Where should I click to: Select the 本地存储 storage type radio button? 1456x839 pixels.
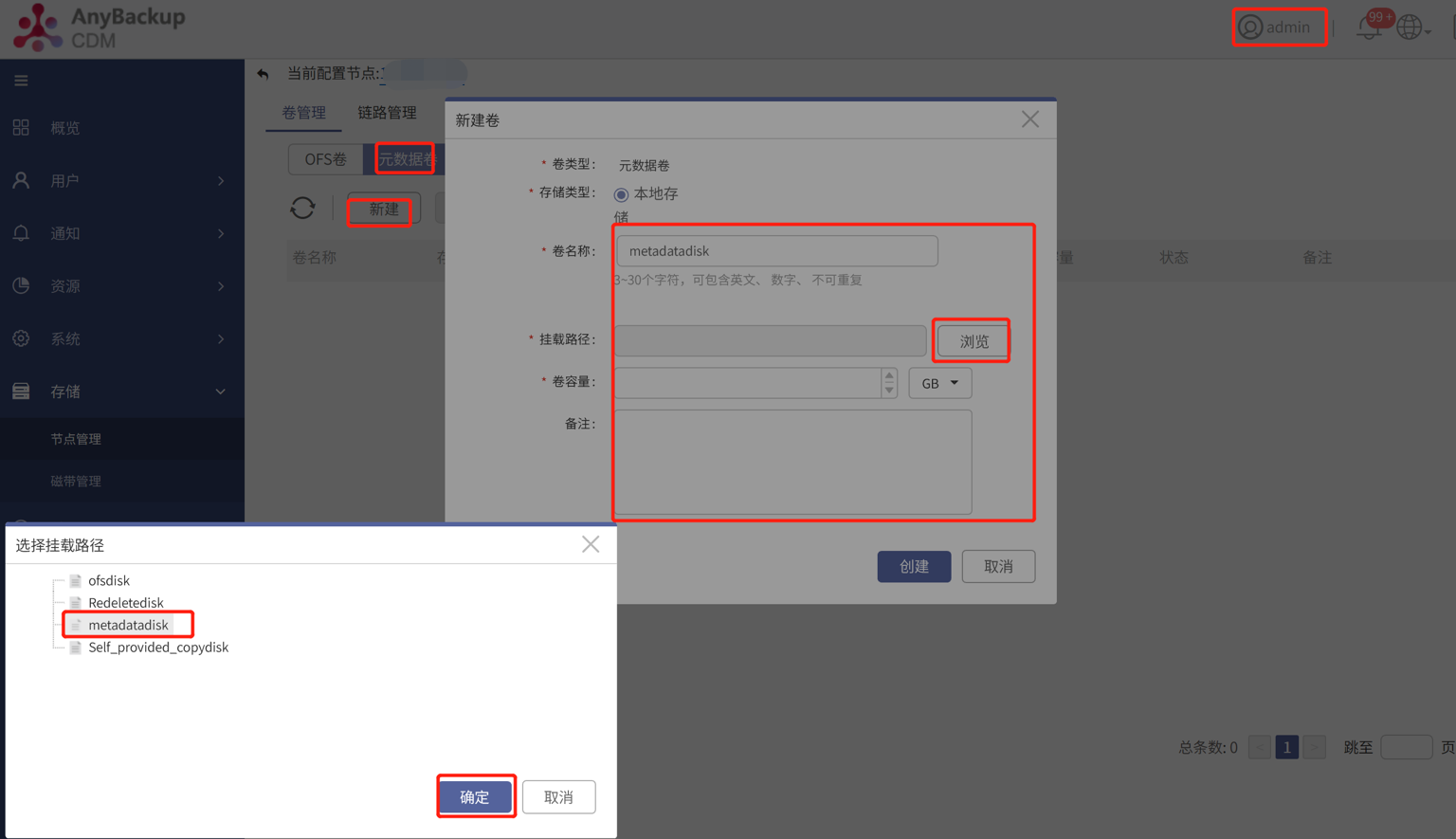[x=622, y=194]
